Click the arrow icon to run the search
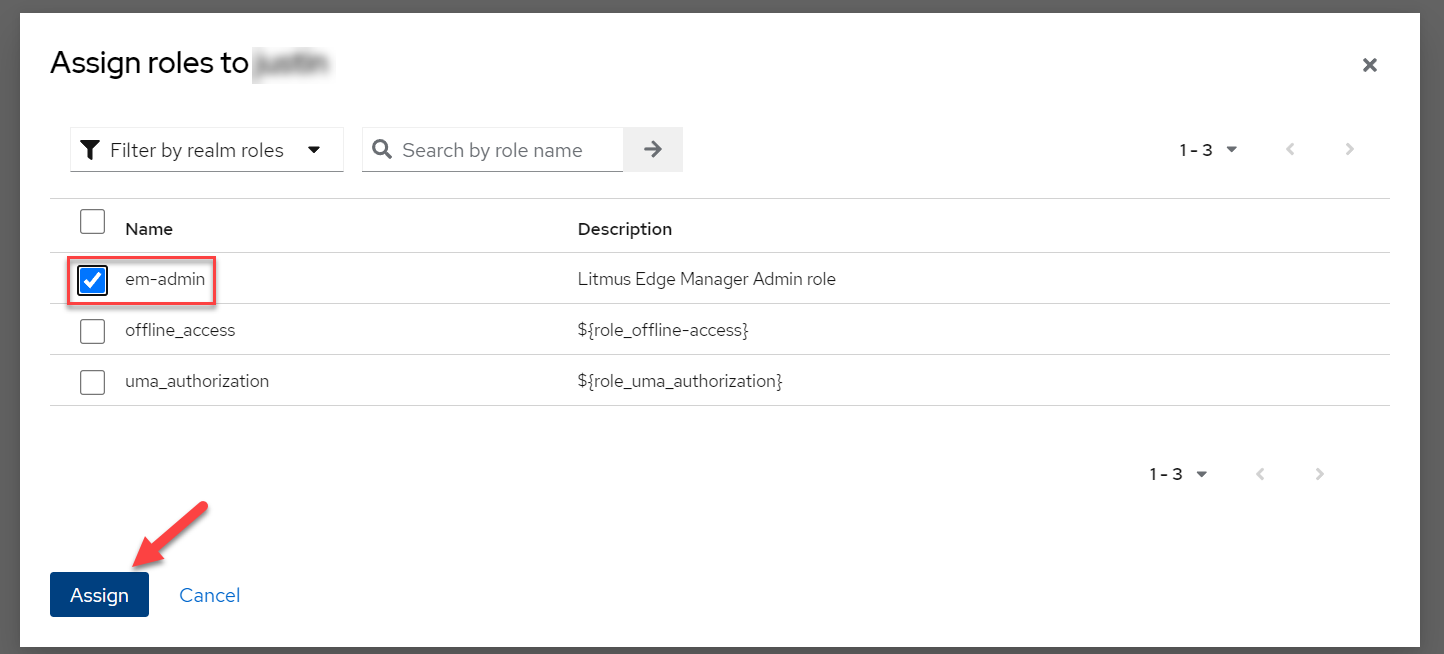This screenshot has height=654, width=1444. (x=652, y=149)
